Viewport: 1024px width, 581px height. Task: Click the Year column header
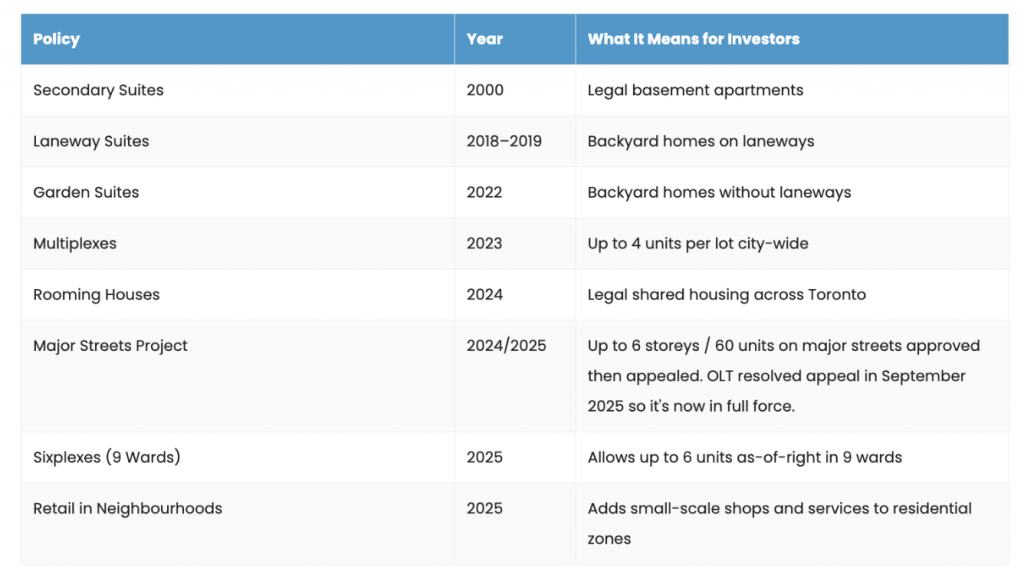(484, 39)
